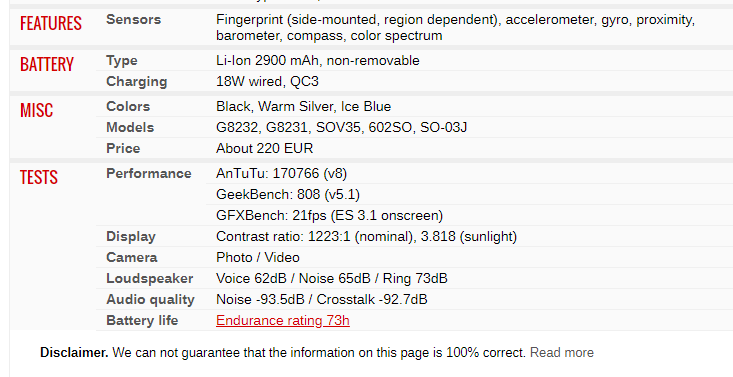Open the Photo / Video camera samples

tap(258, 257)
